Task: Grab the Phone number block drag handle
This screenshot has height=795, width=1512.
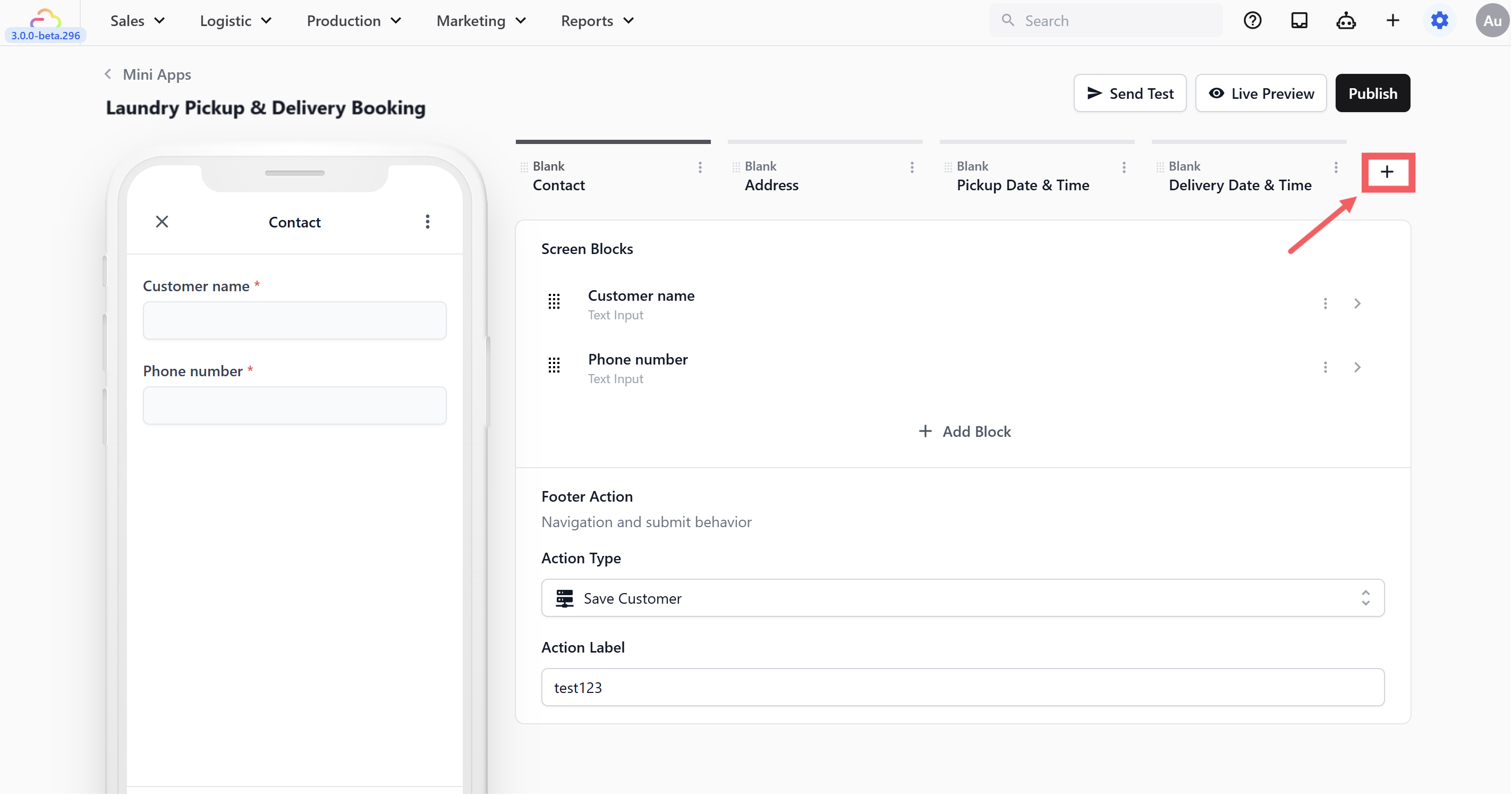Action: point(554,366)
